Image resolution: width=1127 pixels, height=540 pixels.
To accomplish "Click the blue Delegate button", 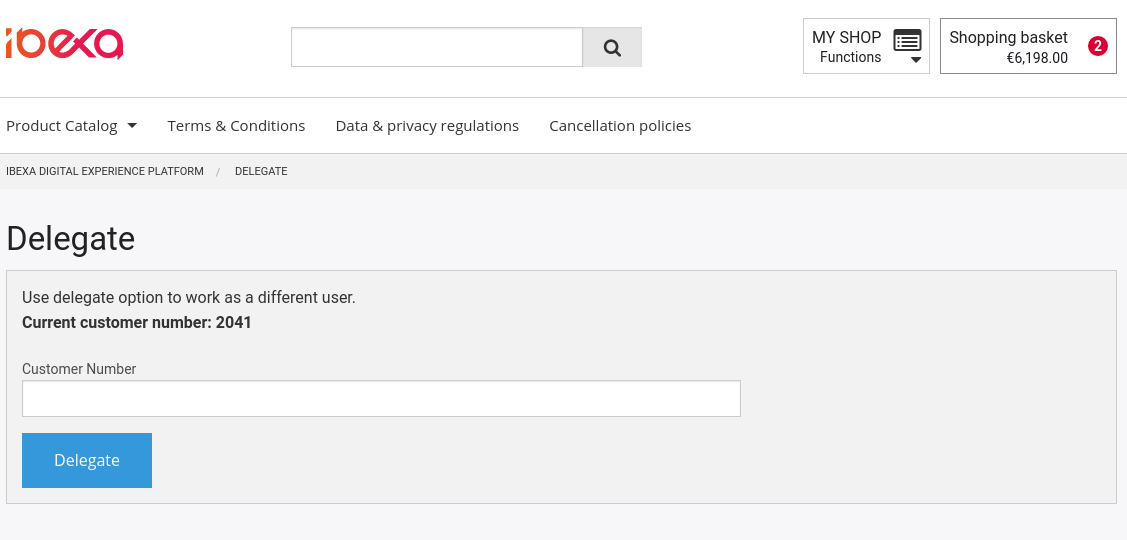I will point(87,460).
